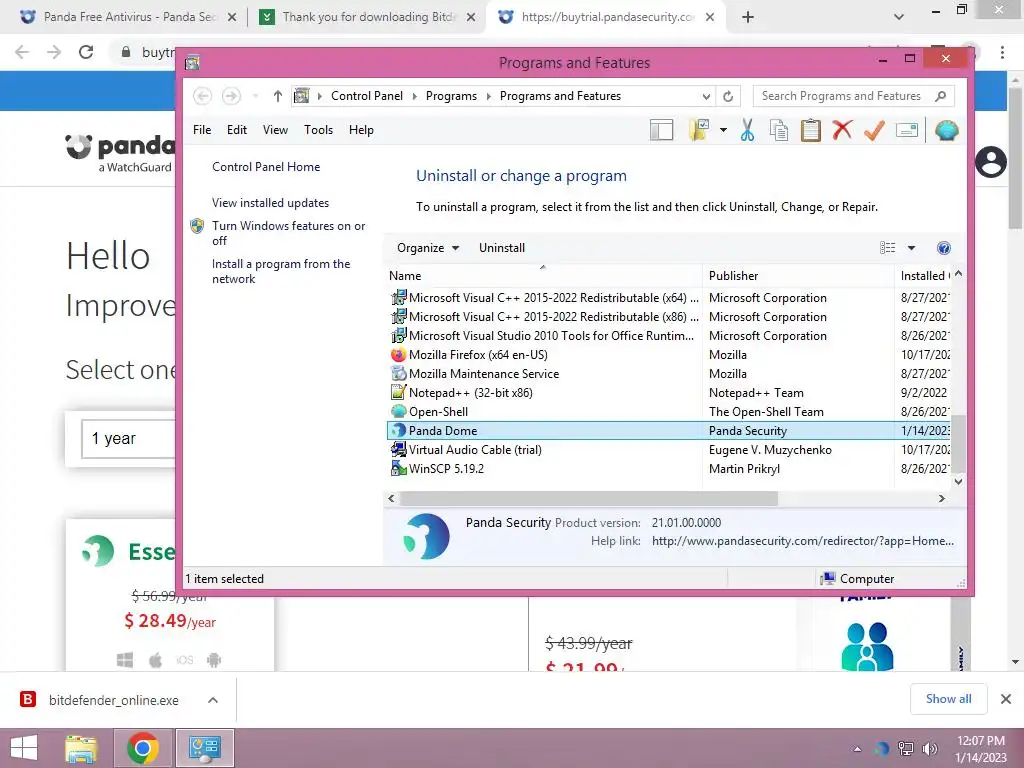
Task: Click the Chrome back arrow
Action: pyautogui.click(x=22, y=52)
